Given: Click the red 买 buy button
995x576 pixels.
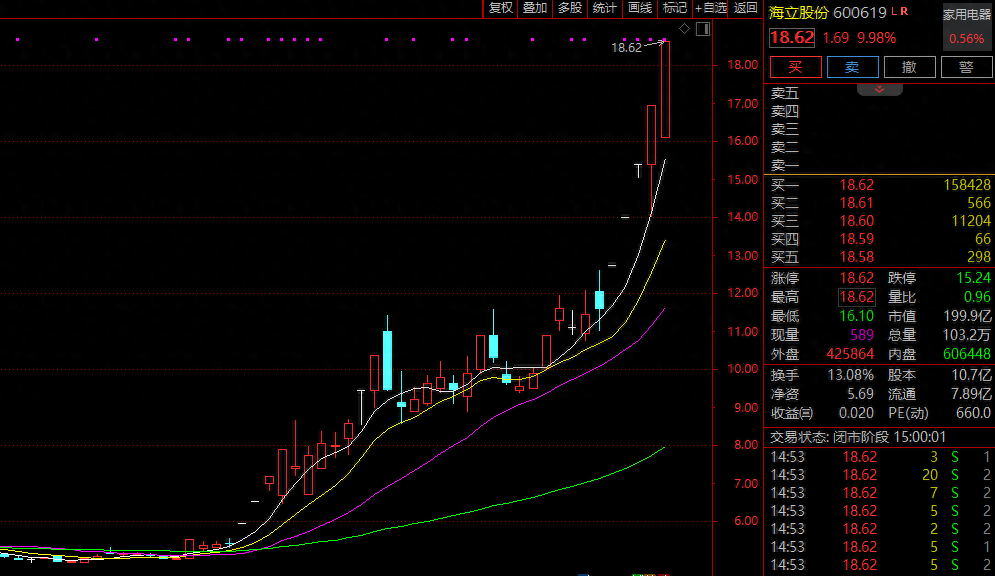Looking at the screenshot, I should [x=796, y=67].
